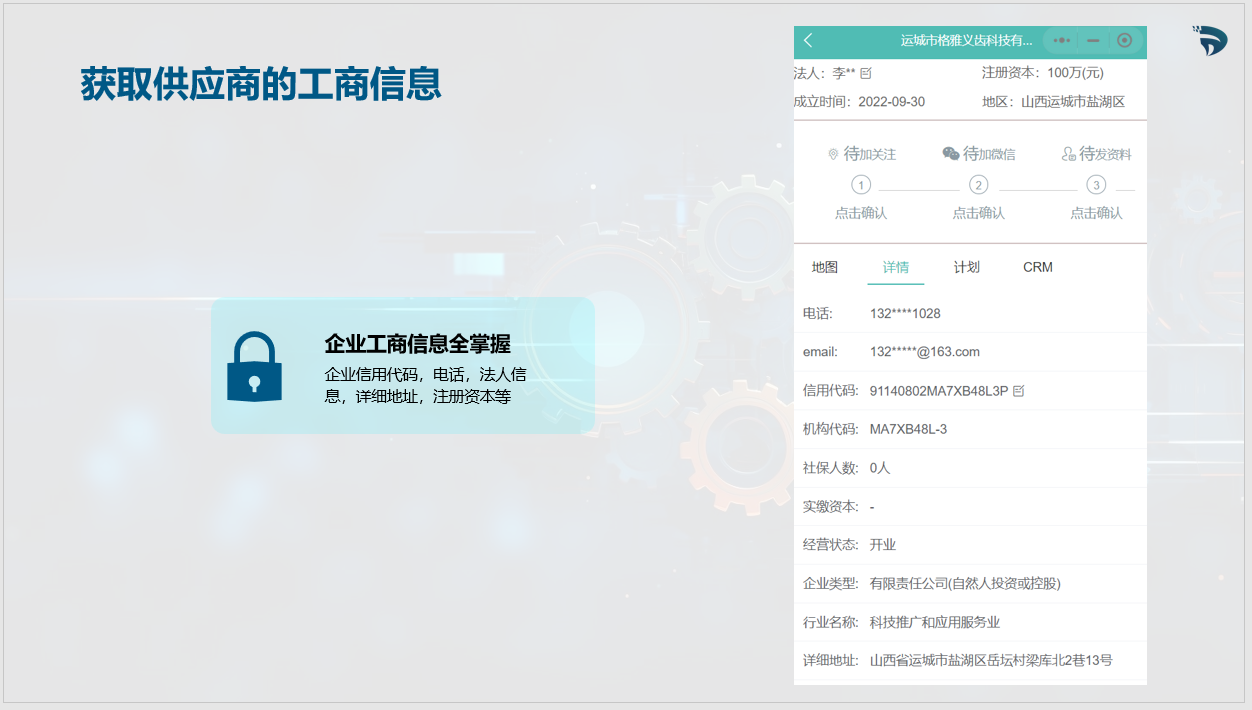Select step circle 3
The height and width of the screenshot is (710, 1252).
coord(1096,185)
